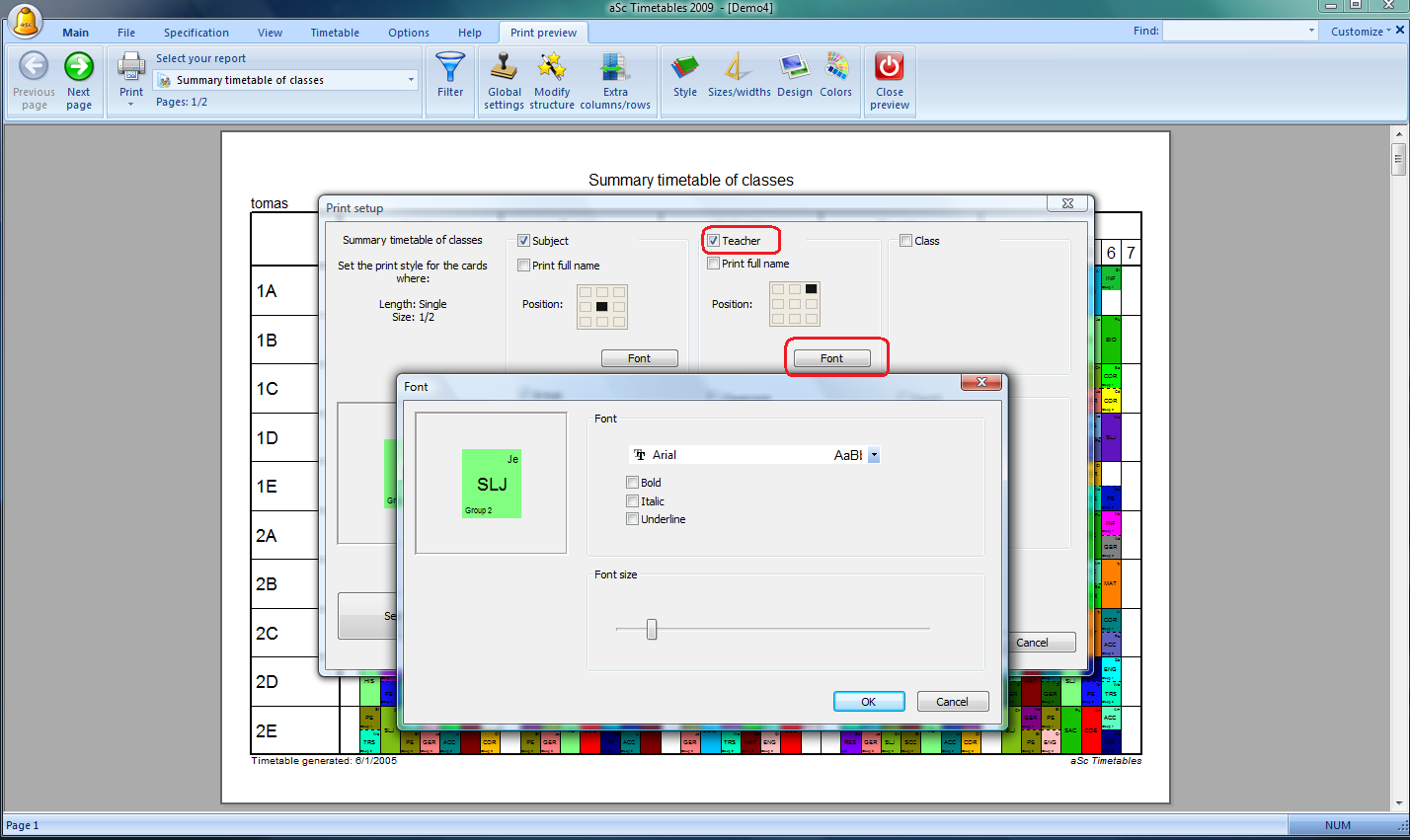This screenshot has height=840, width=1410.
Task: Open the Specification menu tab
Action: pyautogui.click(x=196, y=33)
